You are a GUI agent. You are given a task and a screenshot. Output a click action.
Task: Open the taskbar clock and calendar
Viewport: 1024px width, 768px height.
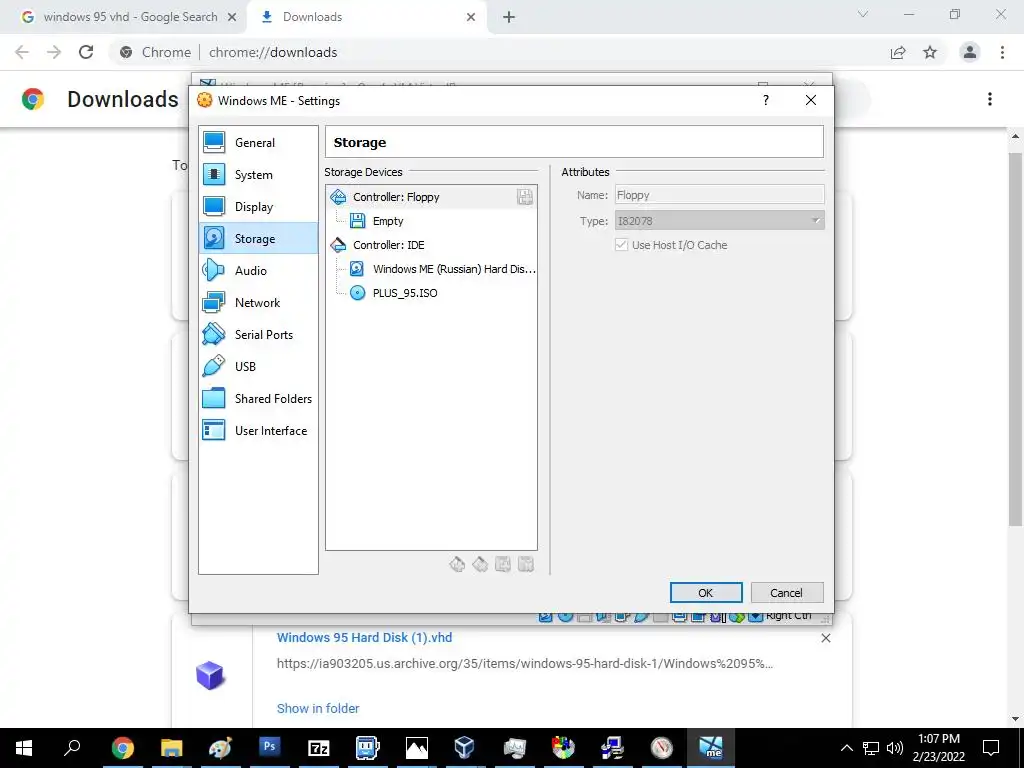pyautogui.click(x=939, y=748)
